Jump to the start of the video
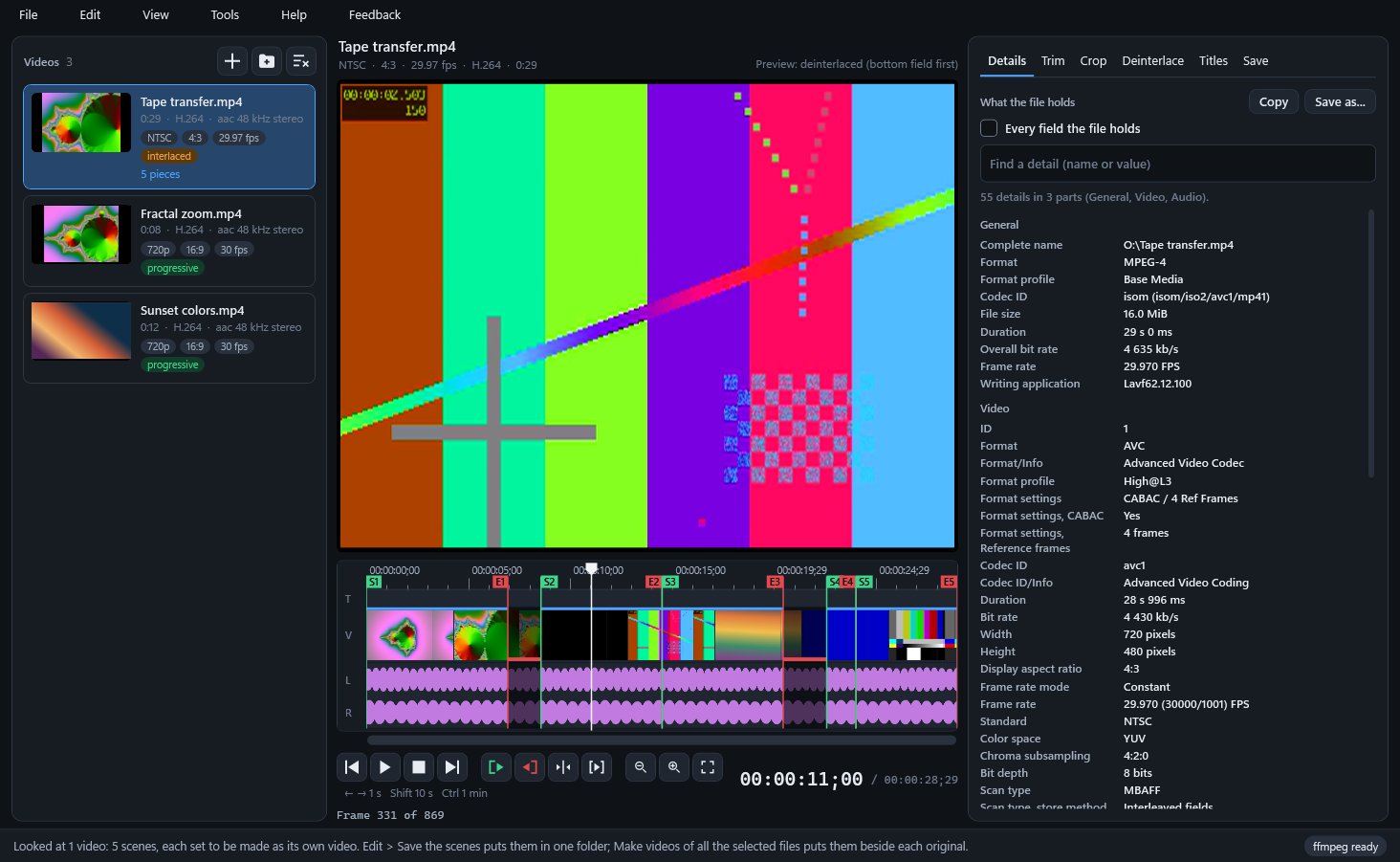 point(352,767)
